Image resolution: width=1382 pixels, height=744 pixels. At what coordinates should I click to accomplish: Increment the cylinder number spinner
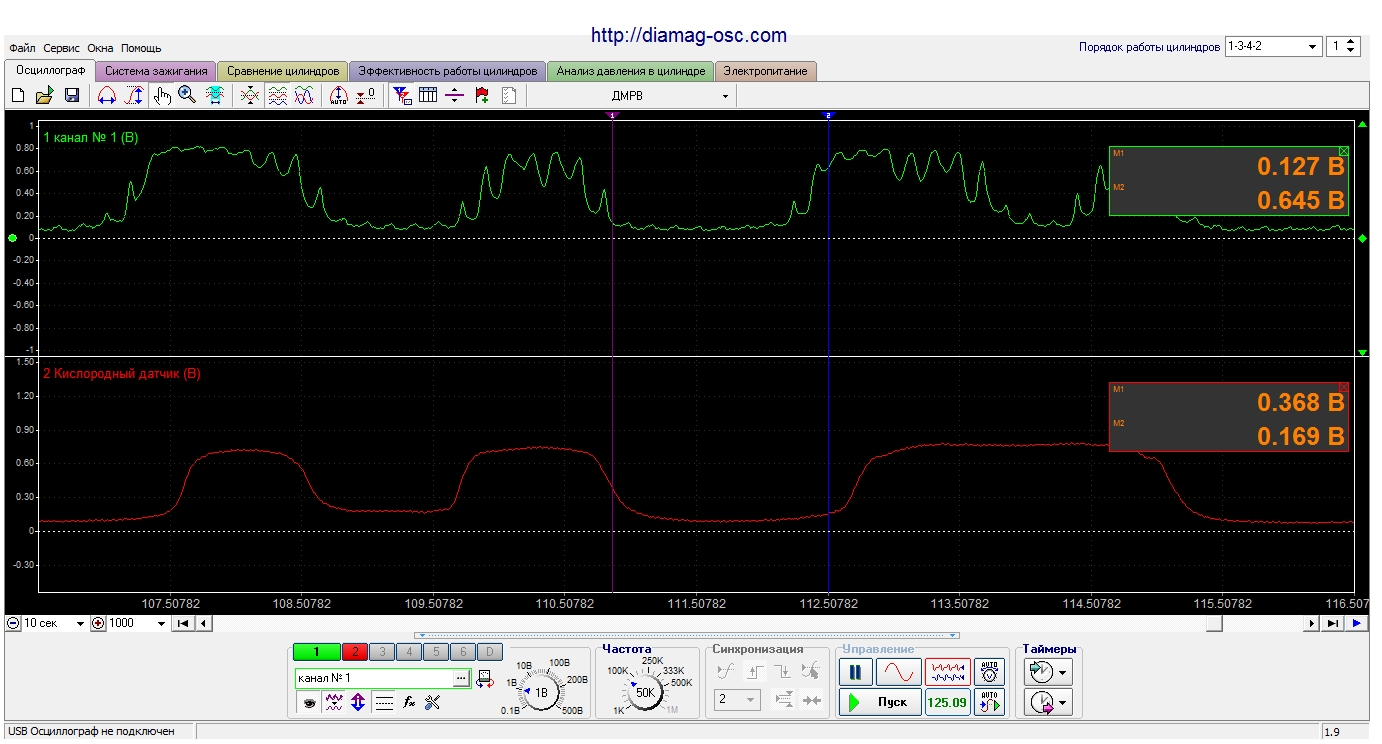click(1351, 42)
